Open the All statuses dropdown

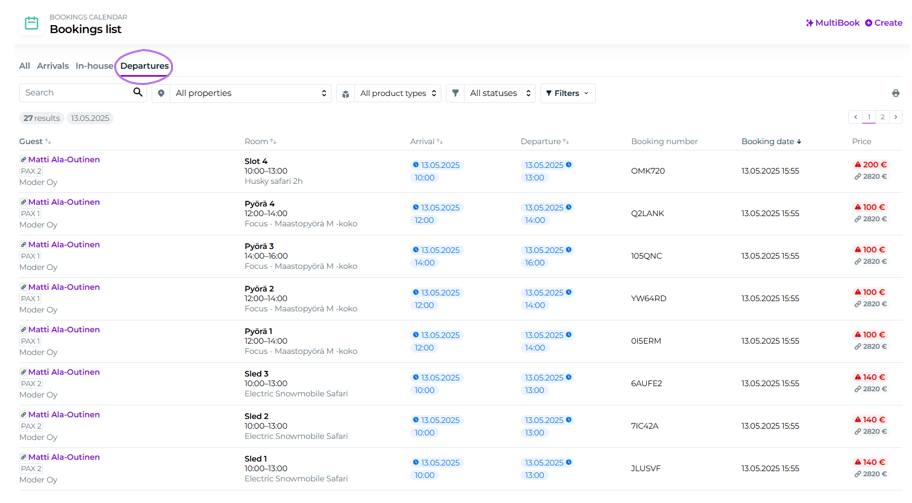pyautogui.click(x=500, y=93)
